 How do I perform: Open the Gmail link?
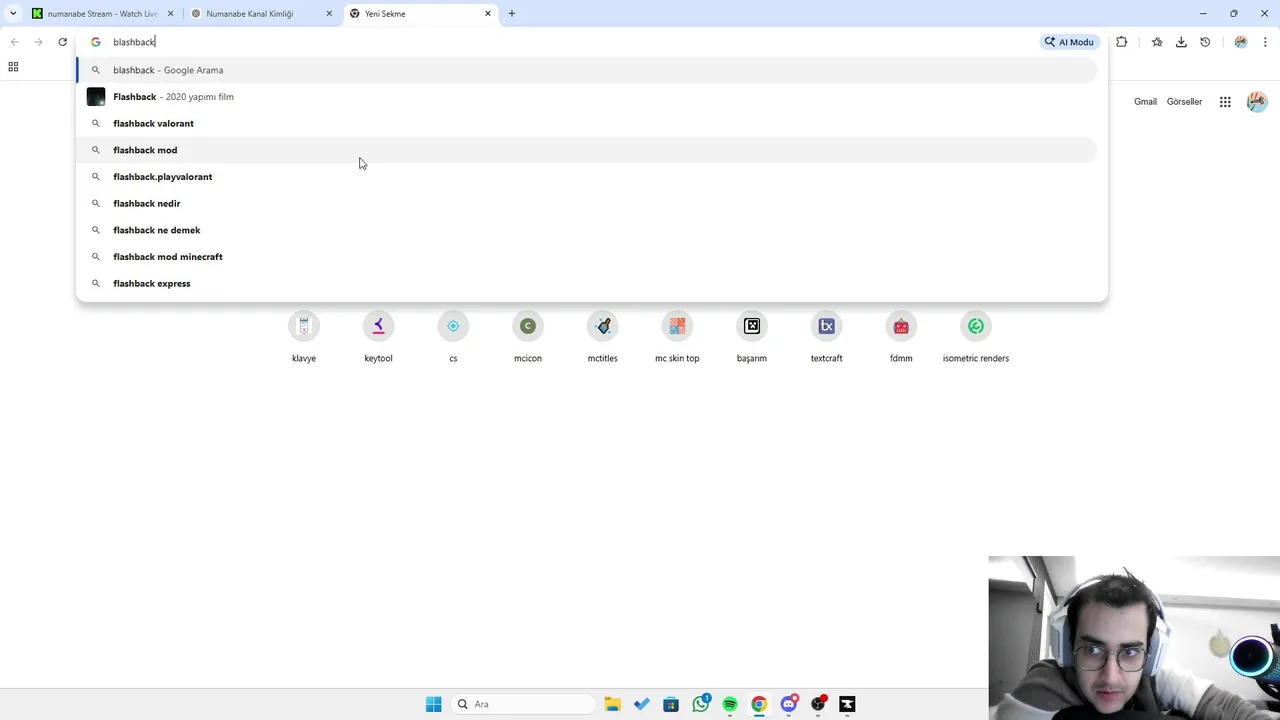(1145, 102)
